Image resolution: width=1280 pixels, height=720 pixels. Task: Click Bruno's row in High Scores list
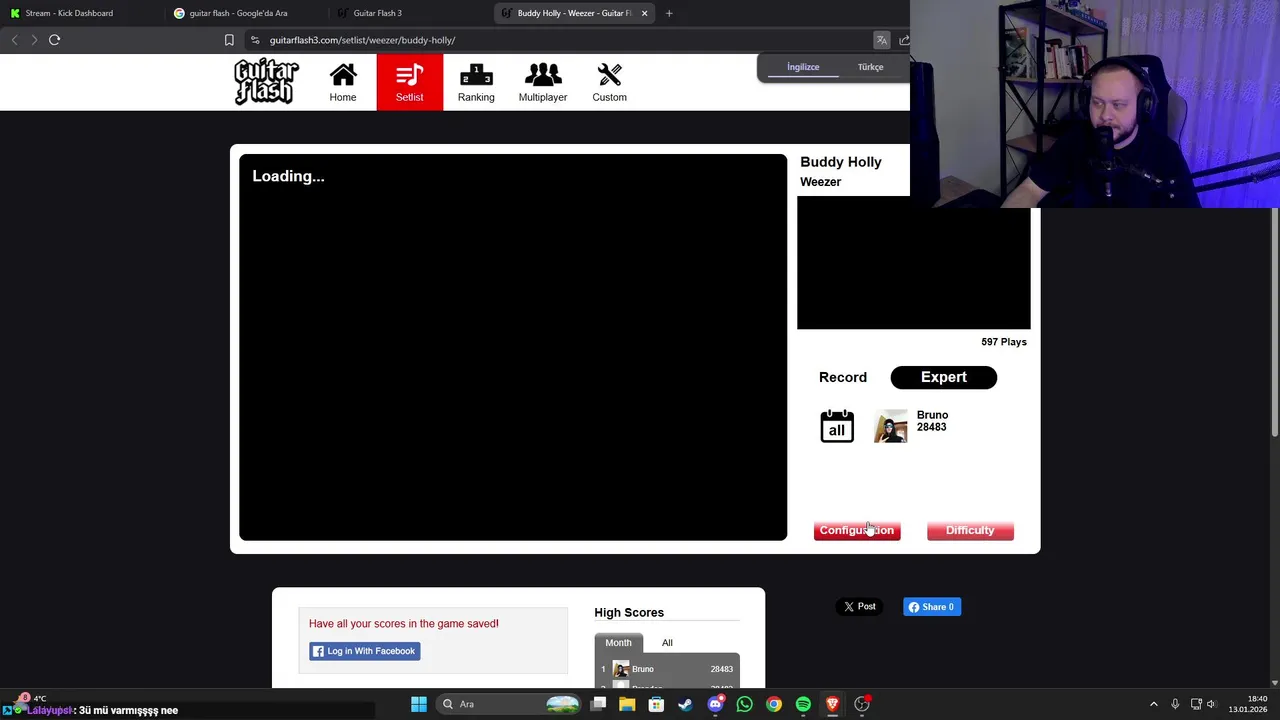[667, 669]
